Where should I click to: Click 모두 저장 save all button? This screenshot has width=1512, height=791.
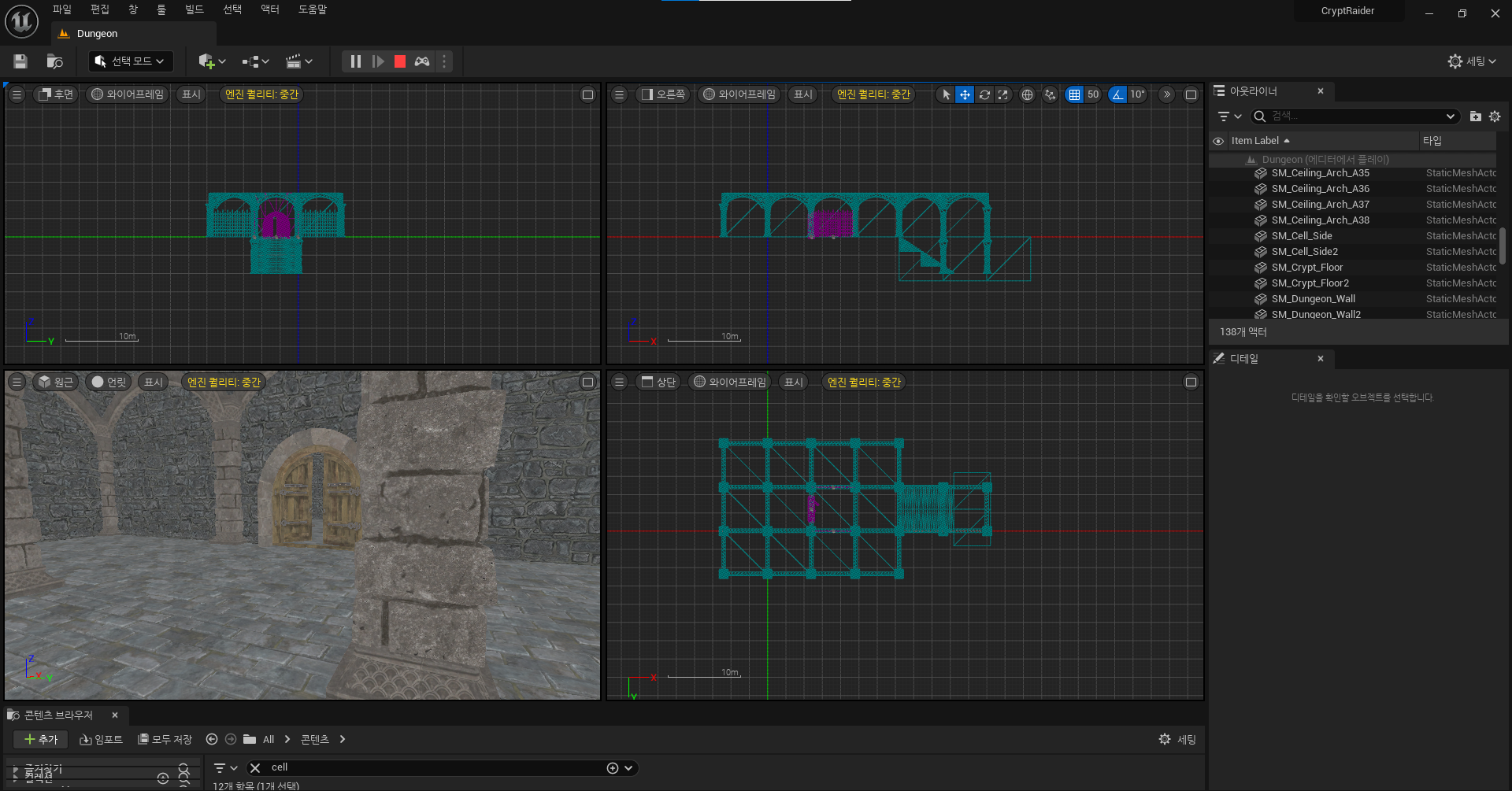[x=165, y=739]
